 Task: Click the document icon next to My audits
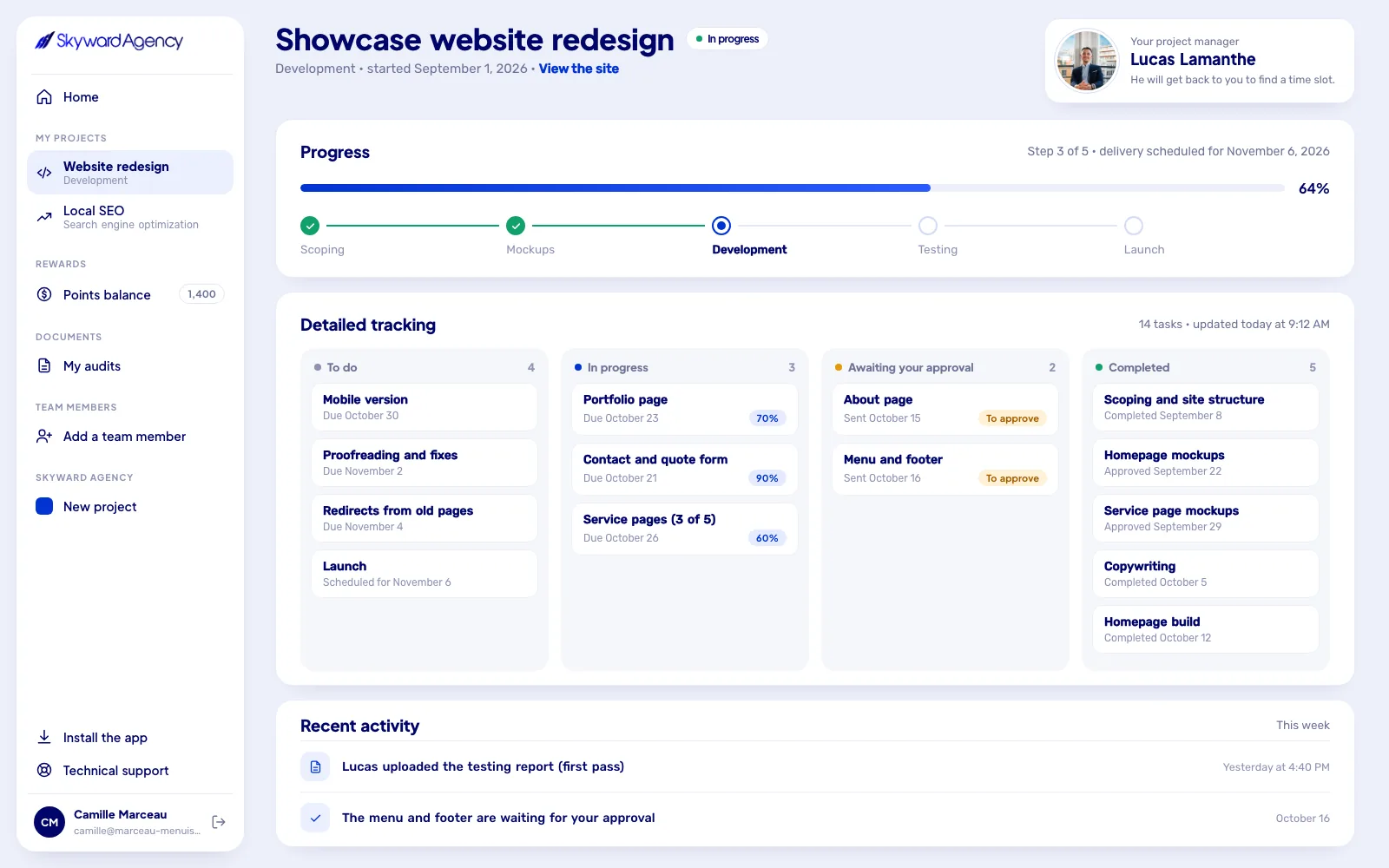44,365
